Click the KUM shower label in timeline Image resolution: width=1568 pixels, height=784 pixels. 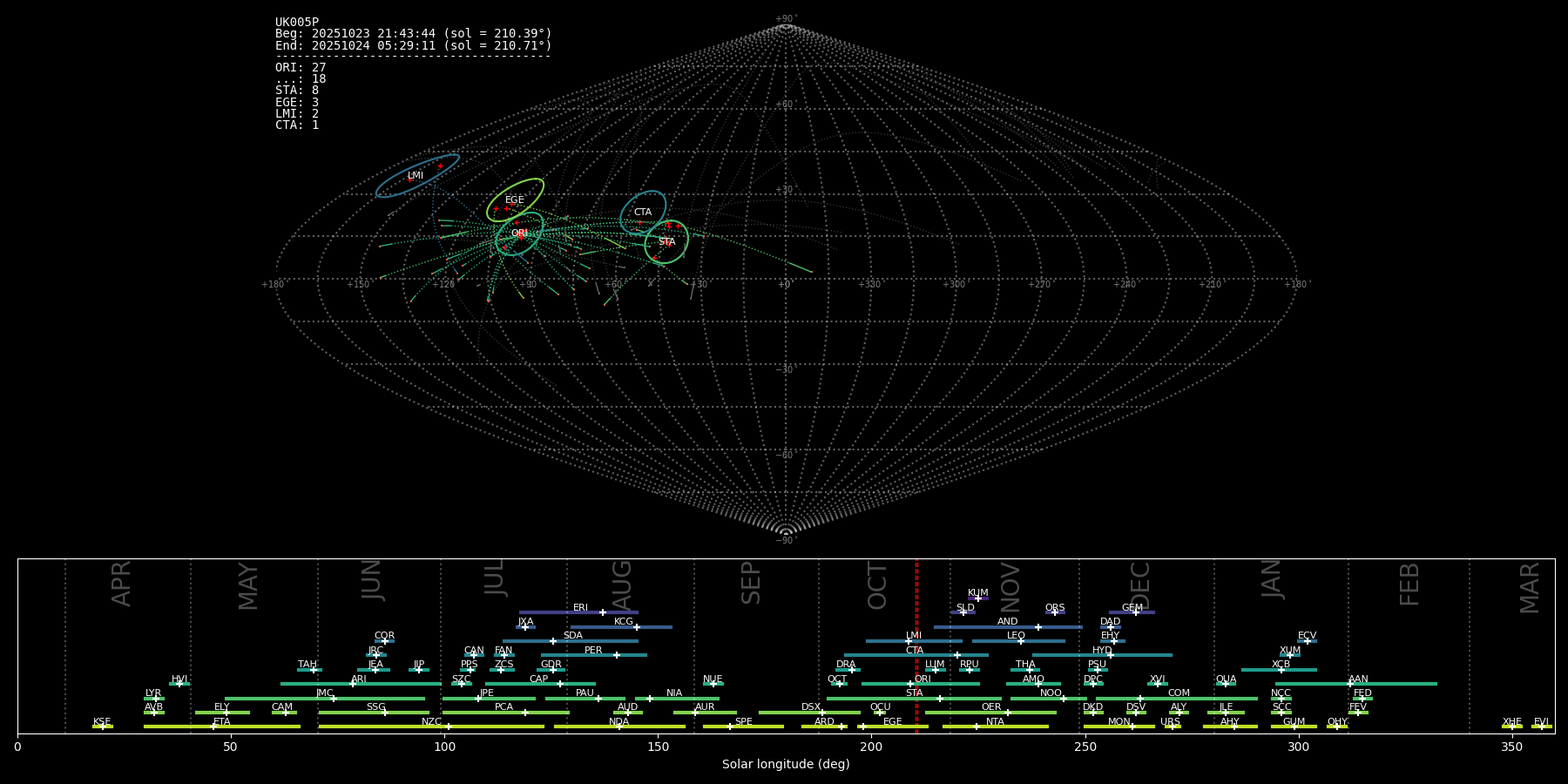click(978, 593)
